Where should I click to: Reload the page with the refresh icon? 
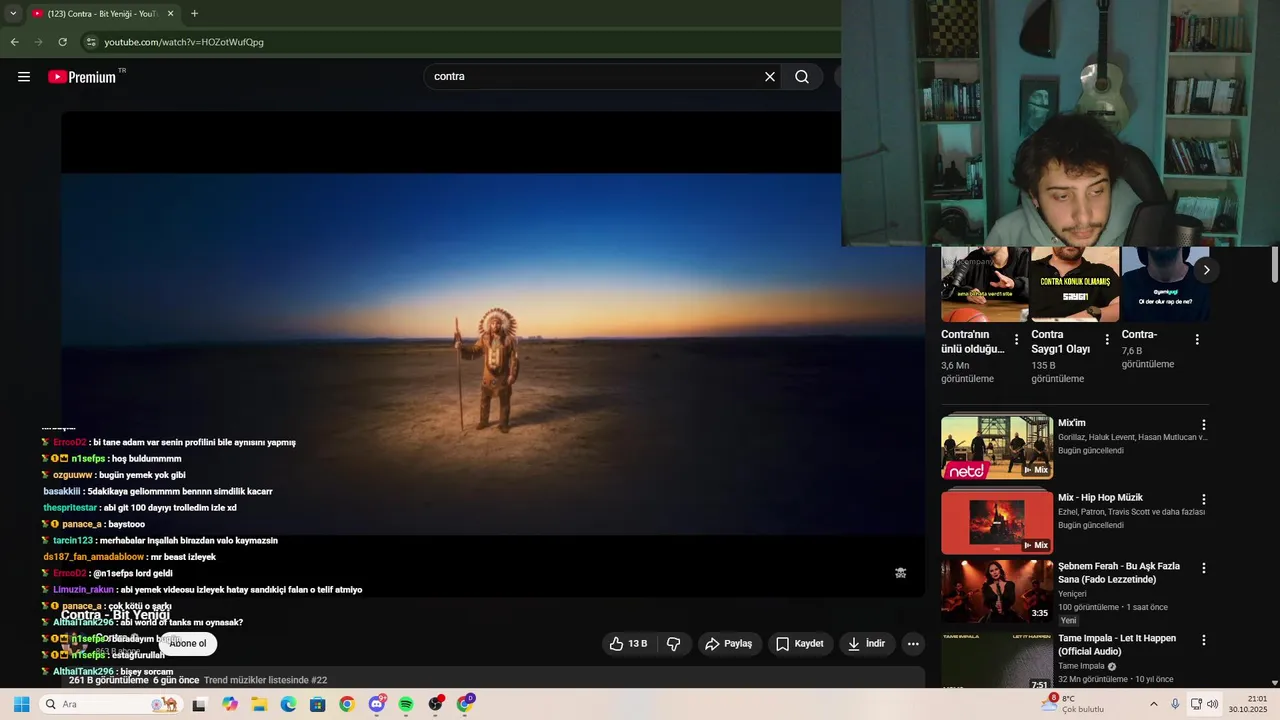(62, 42)
